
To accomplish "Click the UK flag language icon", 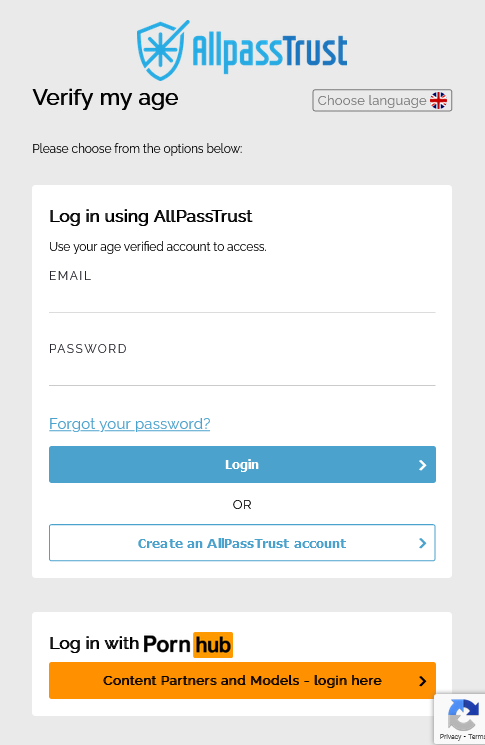I will tap(438, 100).
